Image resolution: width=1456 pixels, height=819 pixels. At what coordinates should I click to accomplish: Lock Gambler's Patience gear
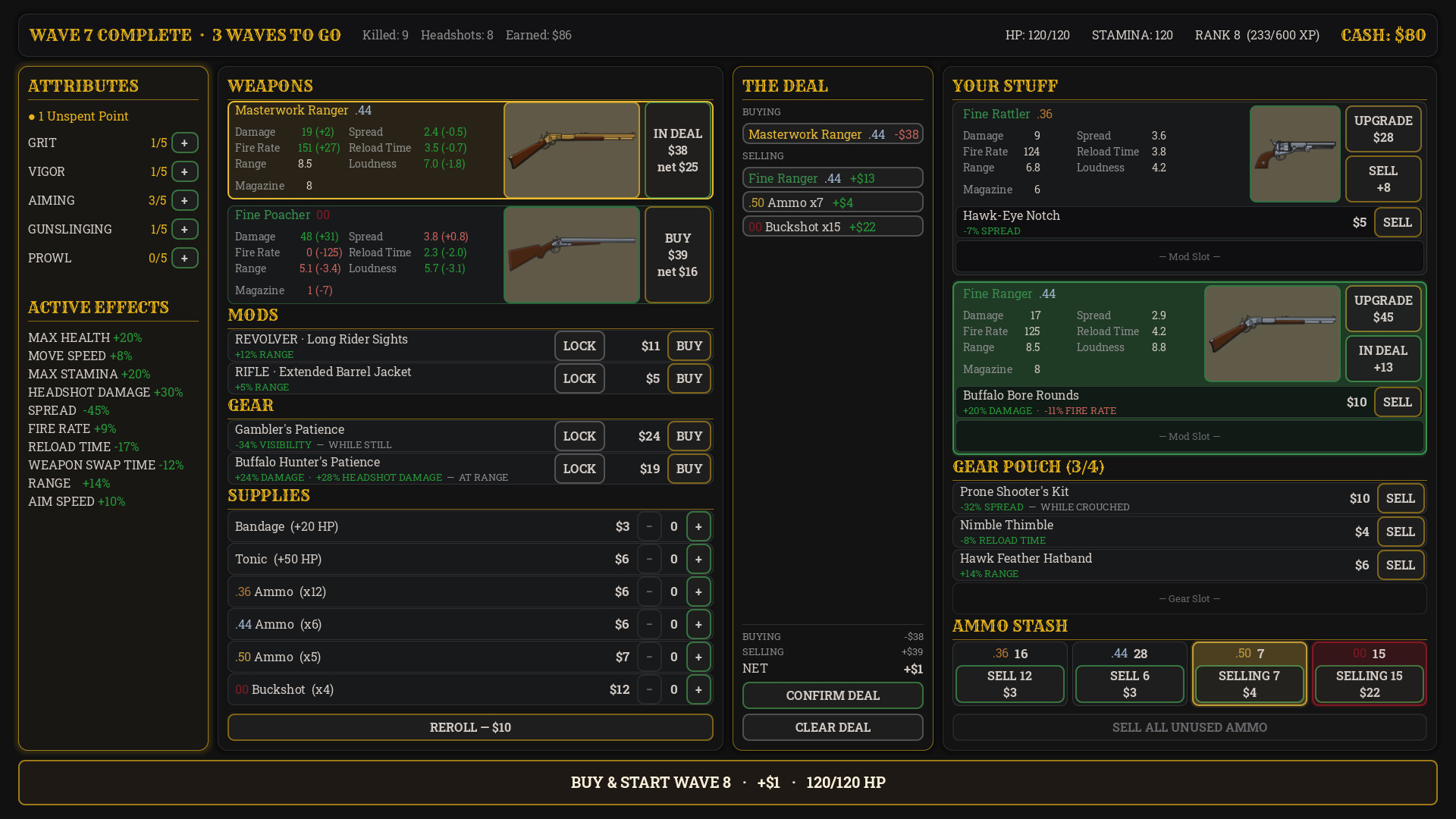[x=579, y=436]
